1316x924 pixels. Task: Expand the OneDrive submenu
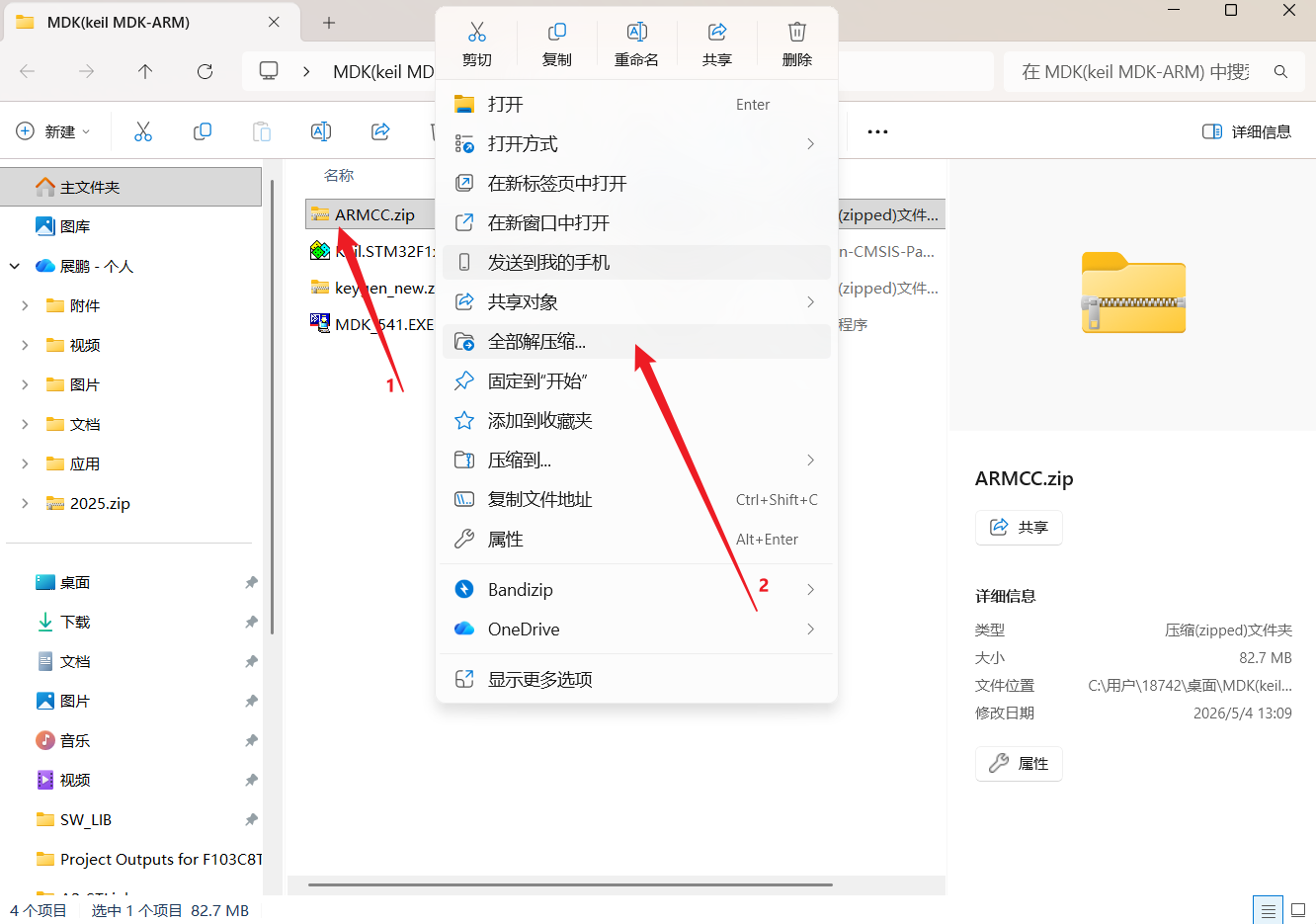click(x=636, y=630)
